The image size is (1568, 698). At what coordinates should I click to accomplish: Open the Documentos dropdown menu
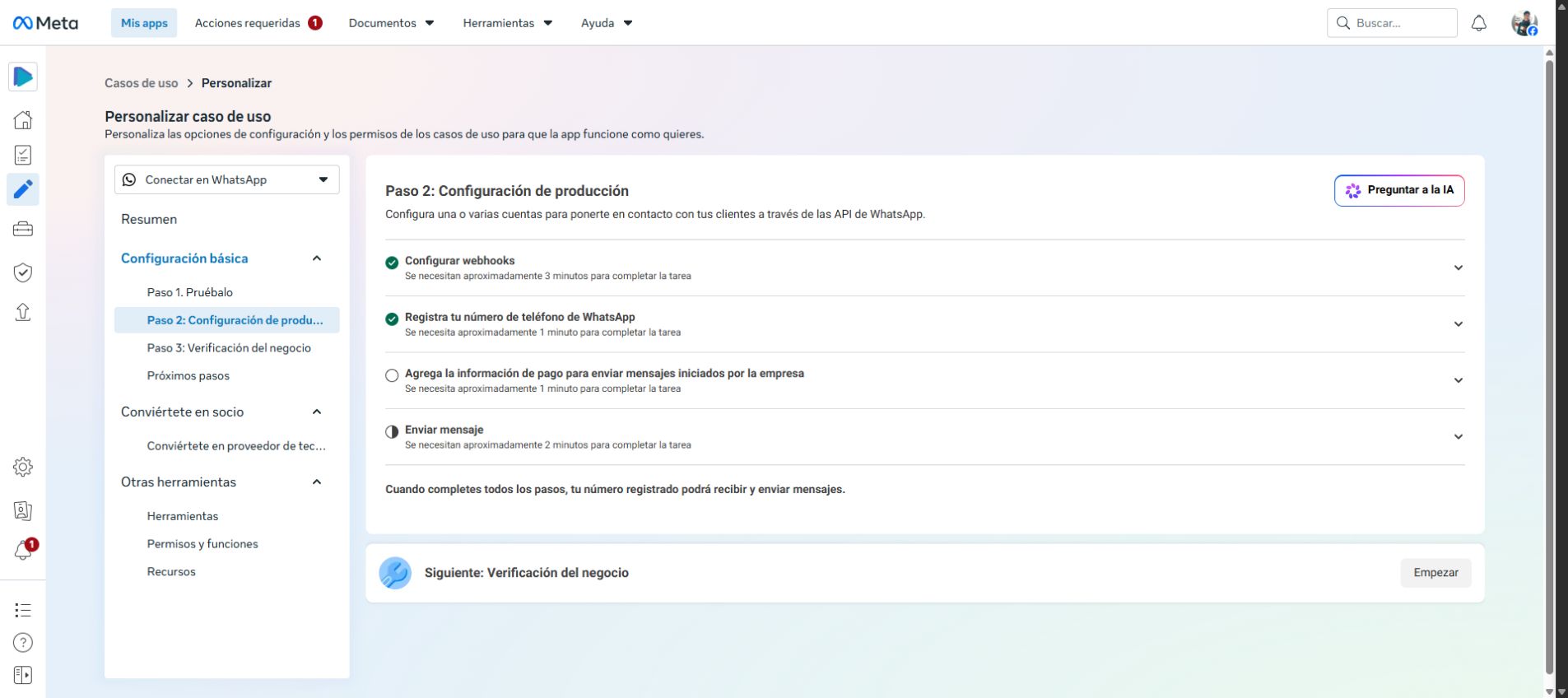391,23
